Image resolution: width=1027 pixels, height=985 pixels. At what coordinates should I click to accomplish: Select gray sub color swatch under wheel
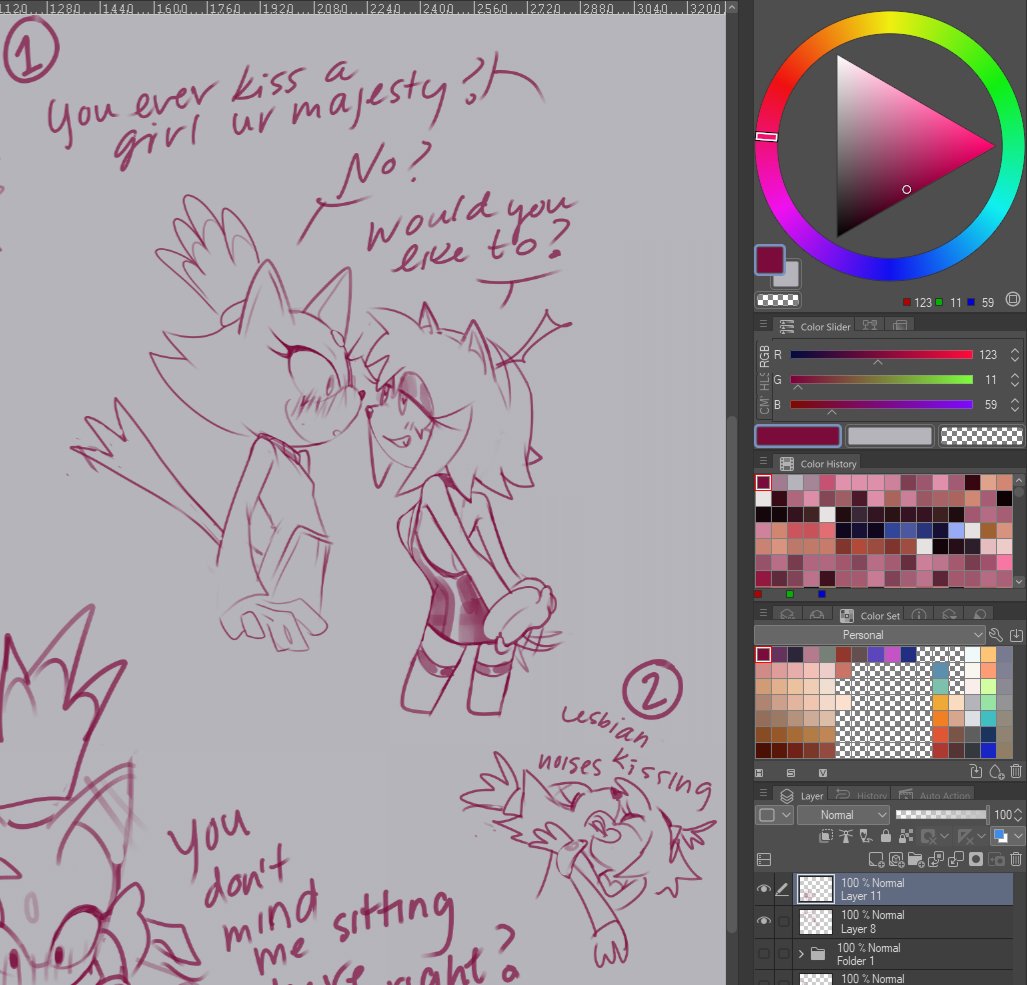pos(792,278)
